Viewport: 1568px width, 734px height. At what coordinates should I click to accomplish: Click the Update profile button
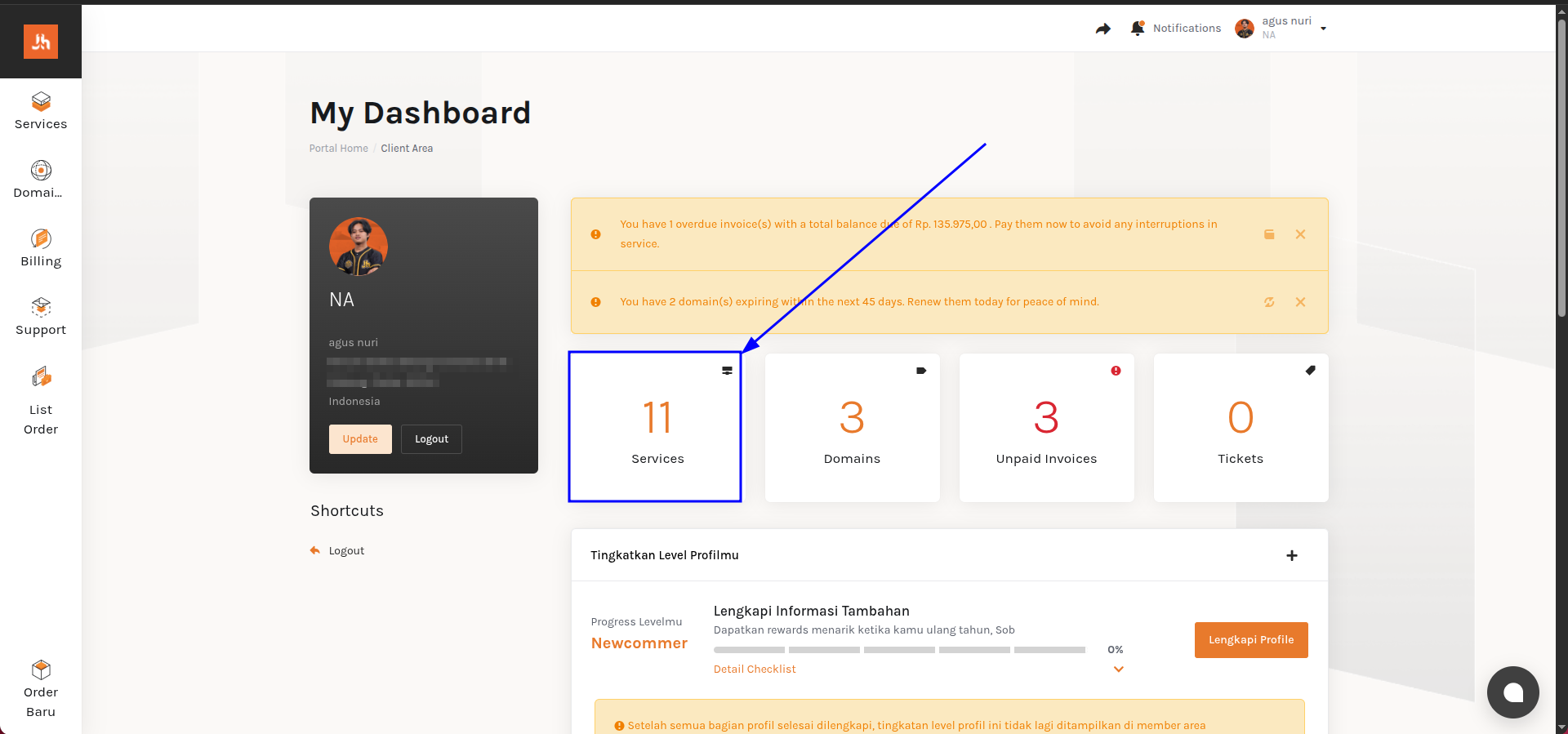360,439
